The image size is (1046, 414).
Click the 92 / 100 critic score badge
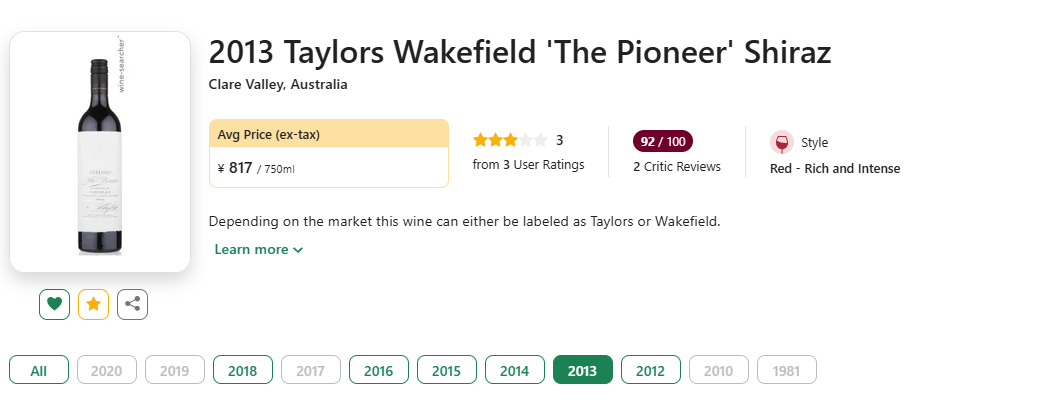662,141
